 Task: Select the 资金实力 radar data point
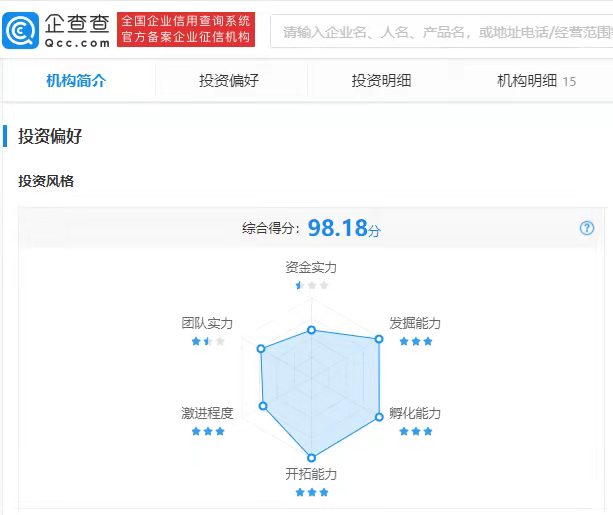tap(311, 330)
